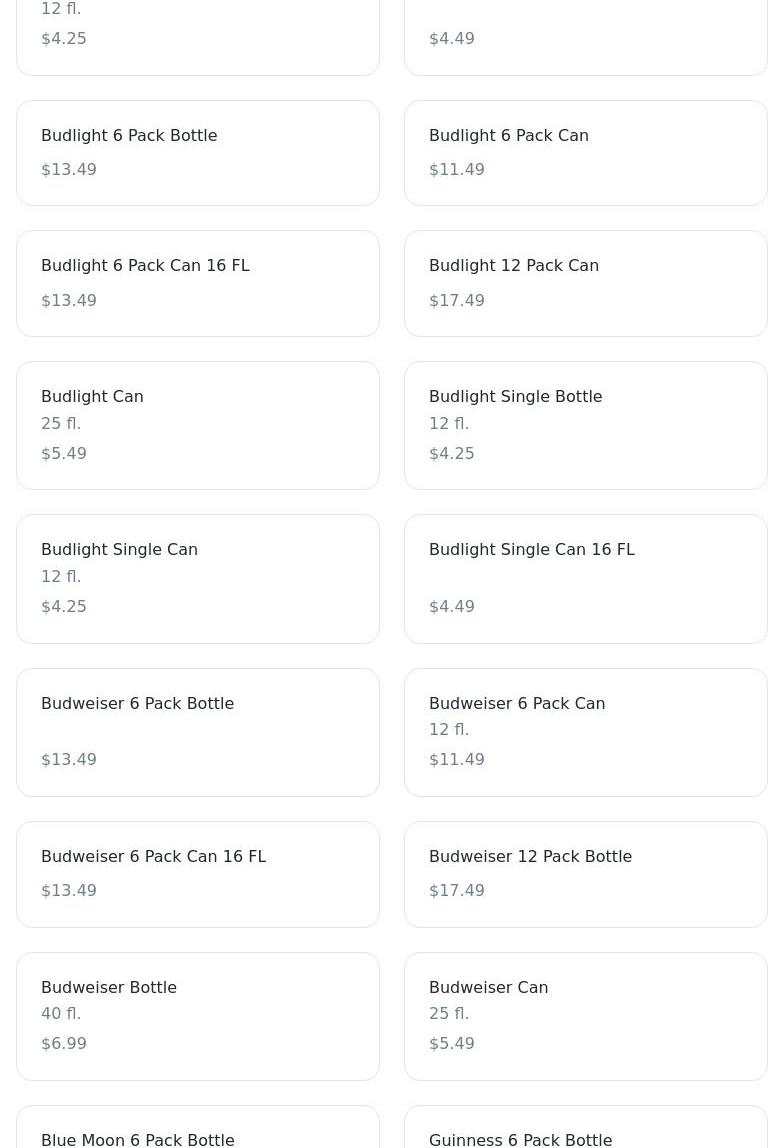The image size is (784, 1148).
Task: Click the $6.99 price under Budweiser Bottle
Action: click(x=63, y=1043)
